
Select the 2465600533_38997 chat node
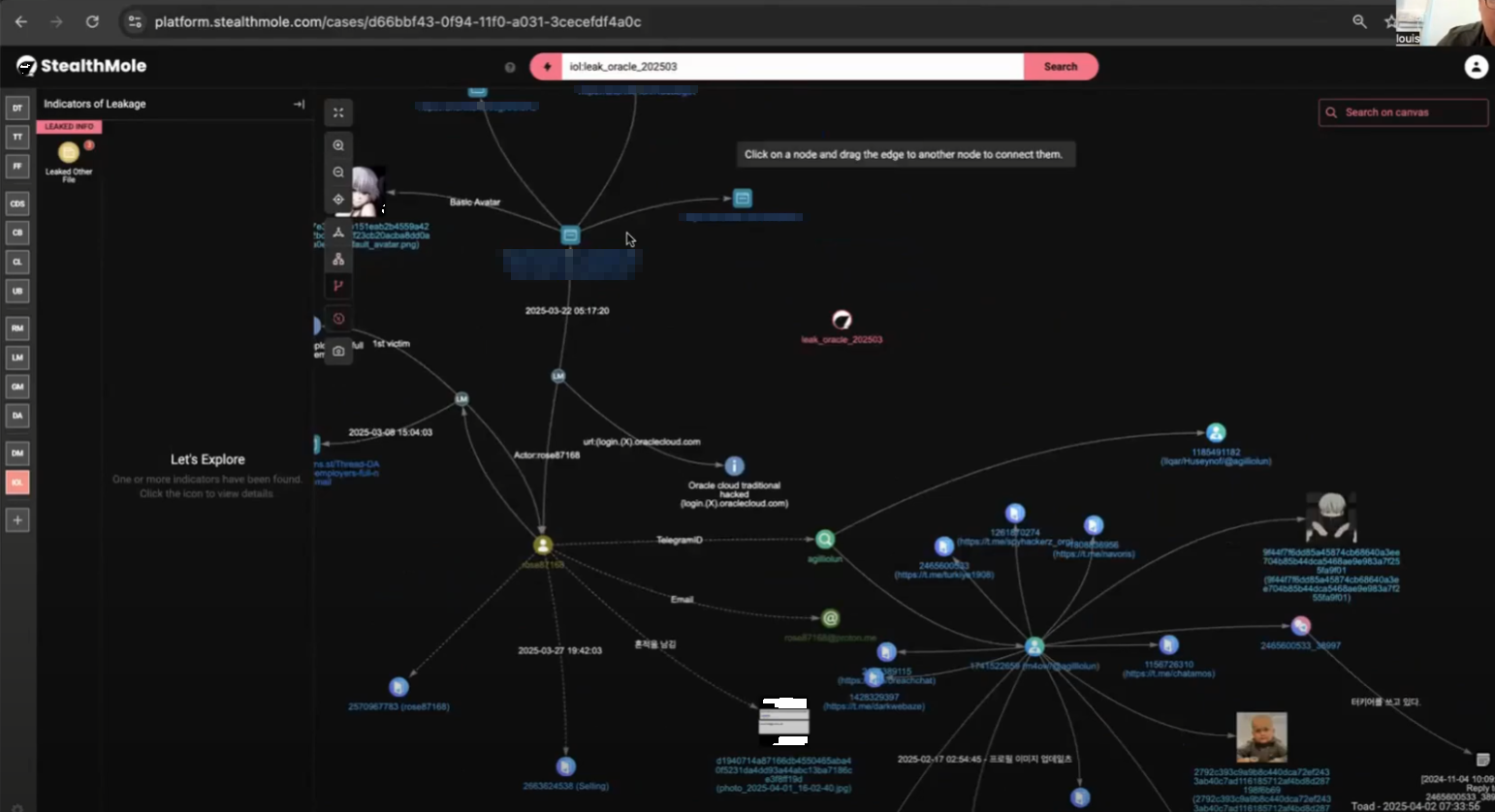point(1301,626)
